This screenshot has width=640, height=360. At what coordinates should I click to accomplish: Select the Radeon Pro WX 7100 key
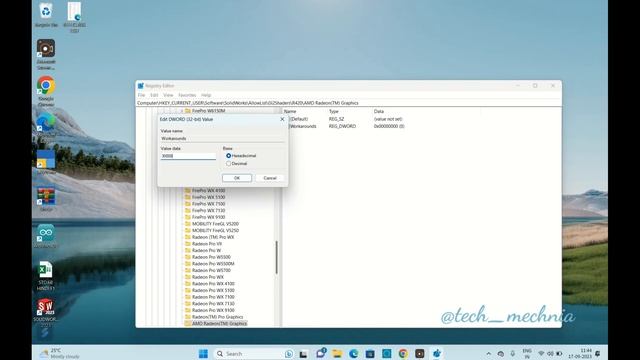(x=213, y=297)
